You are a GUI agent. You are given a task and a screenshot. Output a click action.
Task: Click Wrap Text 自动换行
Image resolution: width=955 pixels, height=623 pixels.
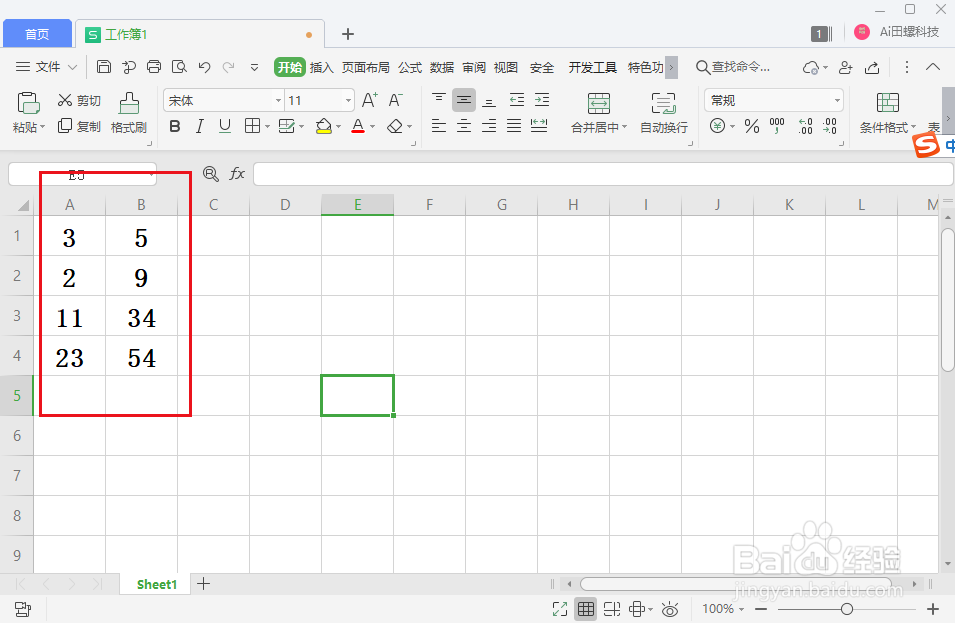(x=664, y=113)
